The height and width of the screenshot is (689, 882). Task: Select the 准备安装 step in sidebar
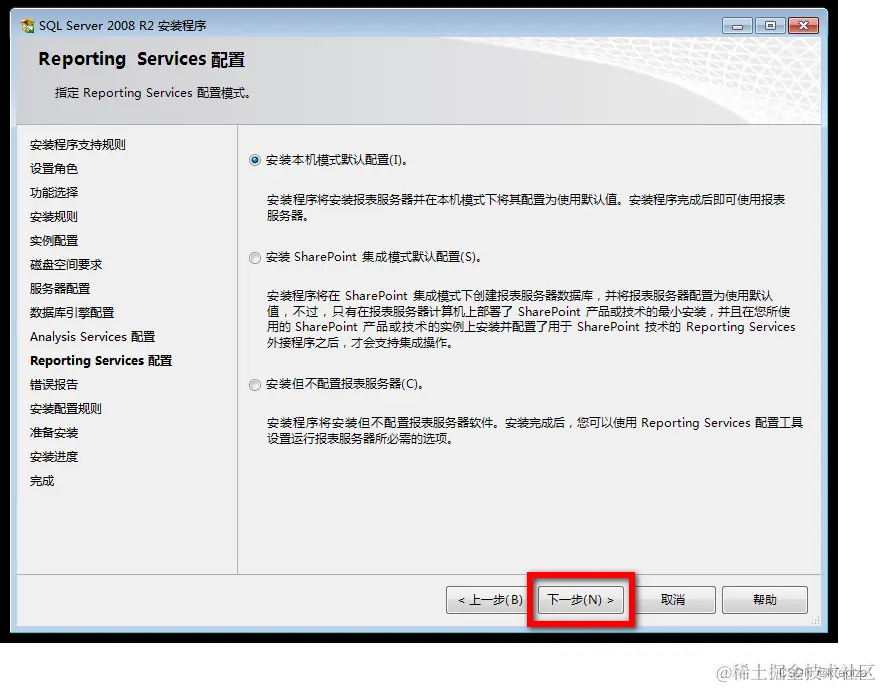tap(53, 433)
